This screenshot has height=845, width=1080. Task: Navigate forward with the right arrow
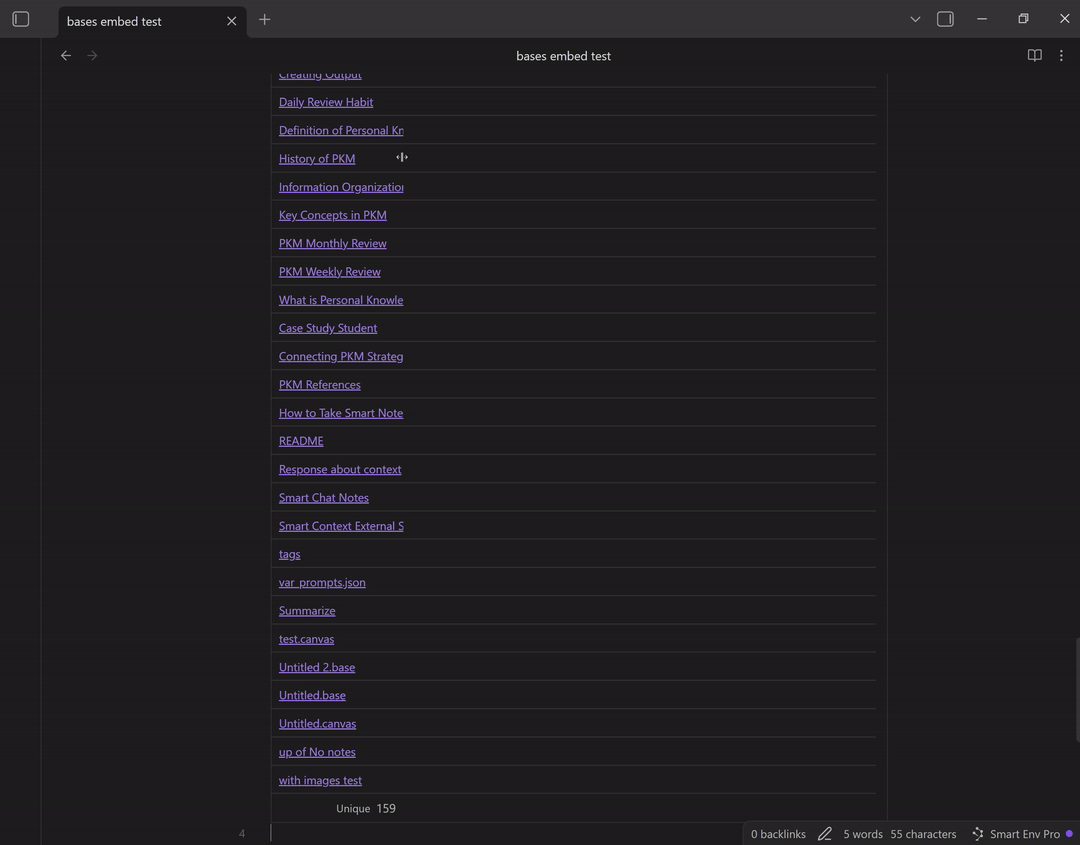(x=92, y=56)
